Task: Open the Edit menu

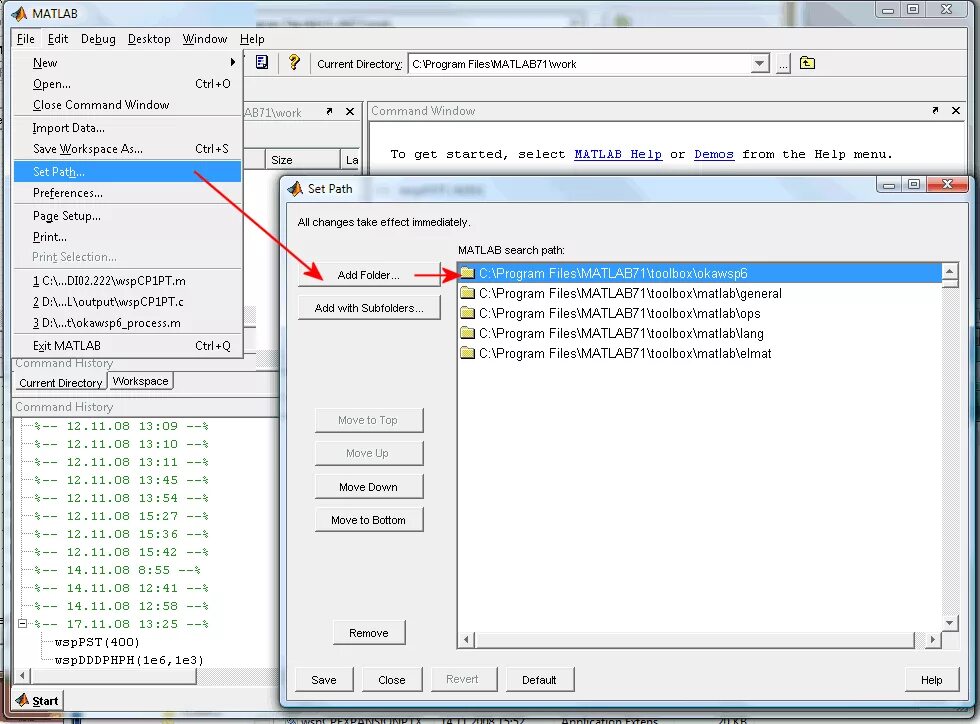Action: point(58,39)
